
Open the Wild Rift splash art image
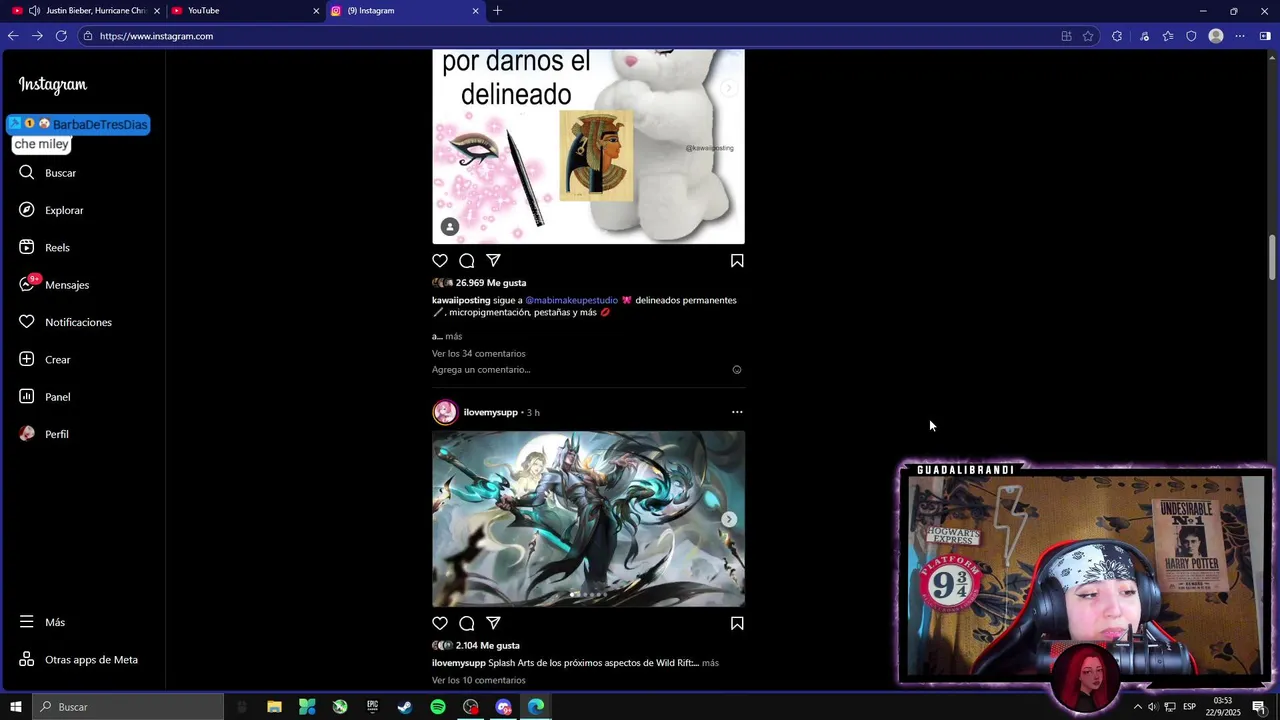[588, 519]
